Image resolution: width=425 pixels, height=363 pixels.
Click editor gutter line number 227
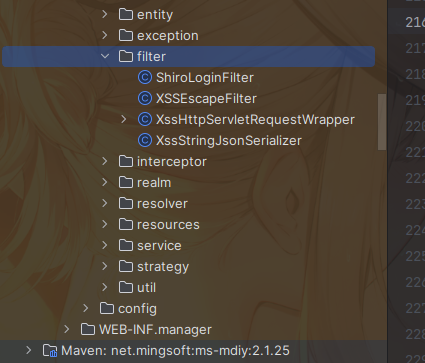415,308
